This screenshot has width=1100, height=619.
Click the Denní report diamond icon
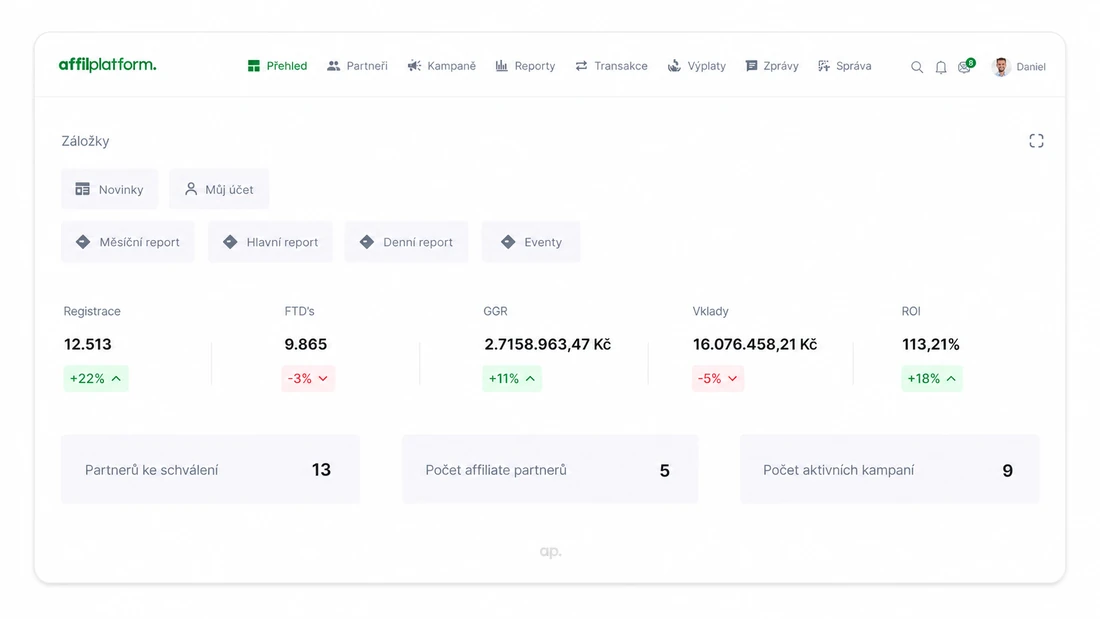(367, 242)
